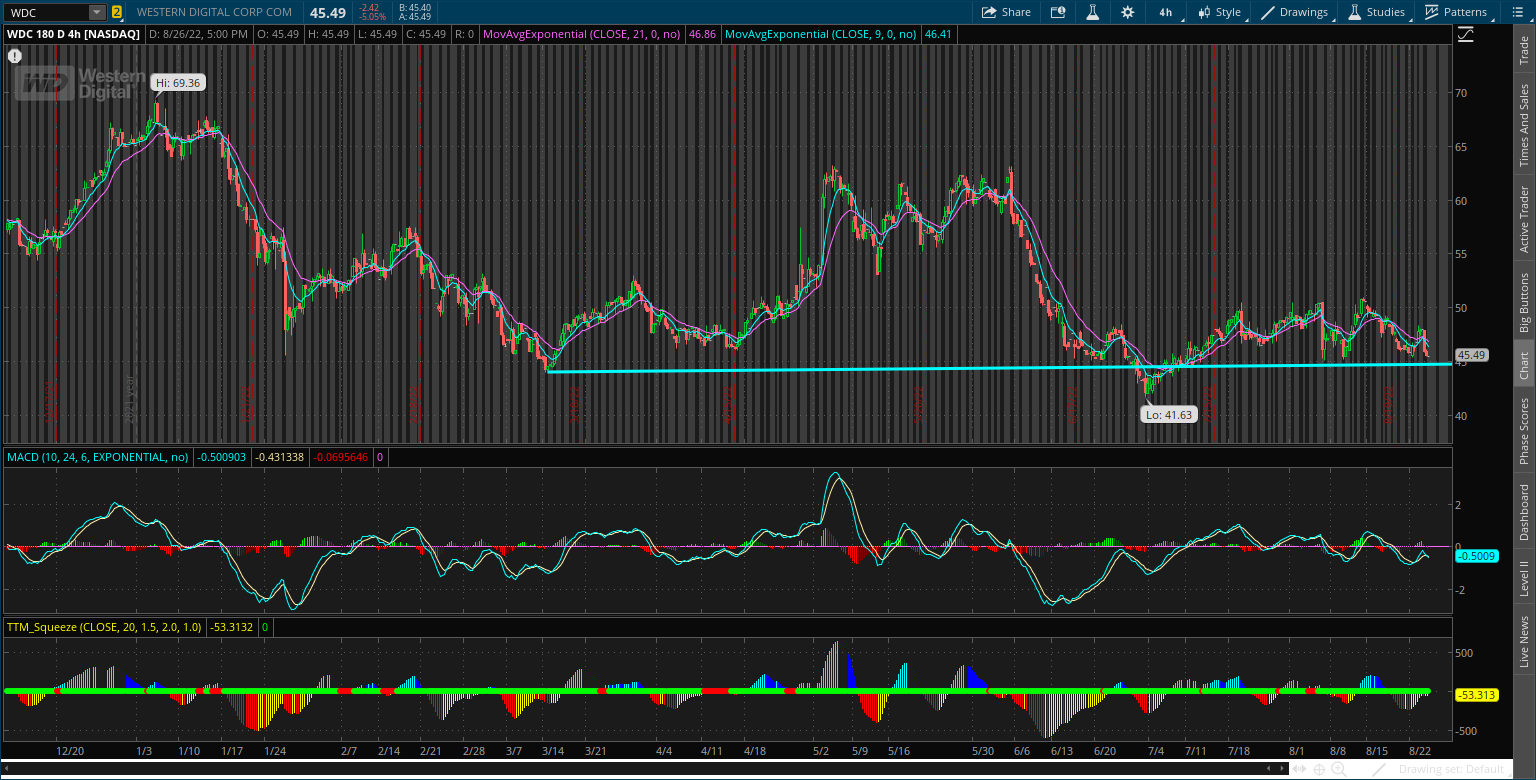Click the MACD (10, 24, 6) study label
Screen dimensions: 1536x780
[x=98, y=457]
